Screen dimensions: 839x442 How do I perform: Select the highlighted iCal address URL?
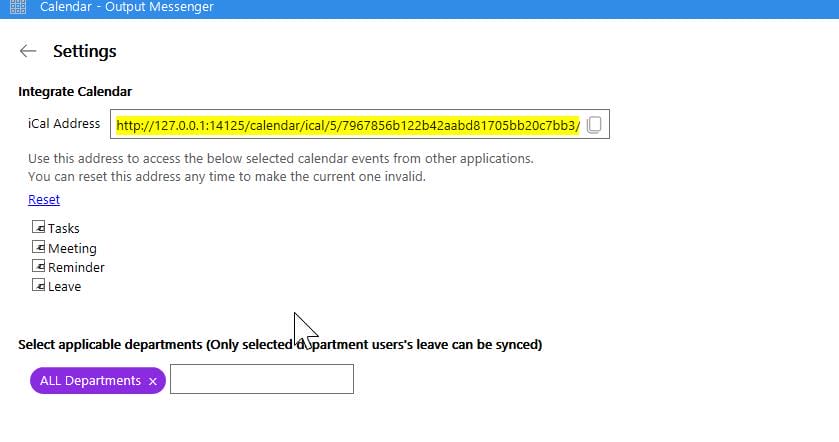click(x=348, y=125)
